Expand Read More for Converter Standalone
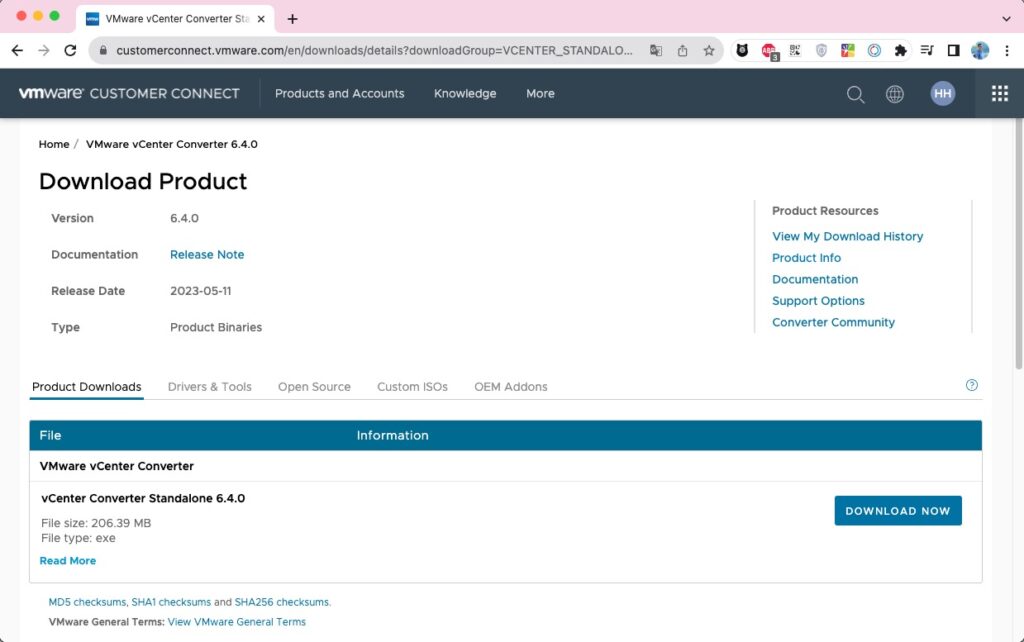This screenshot has width=1024, height=642. pyautogui.click(x=68, y=561)
